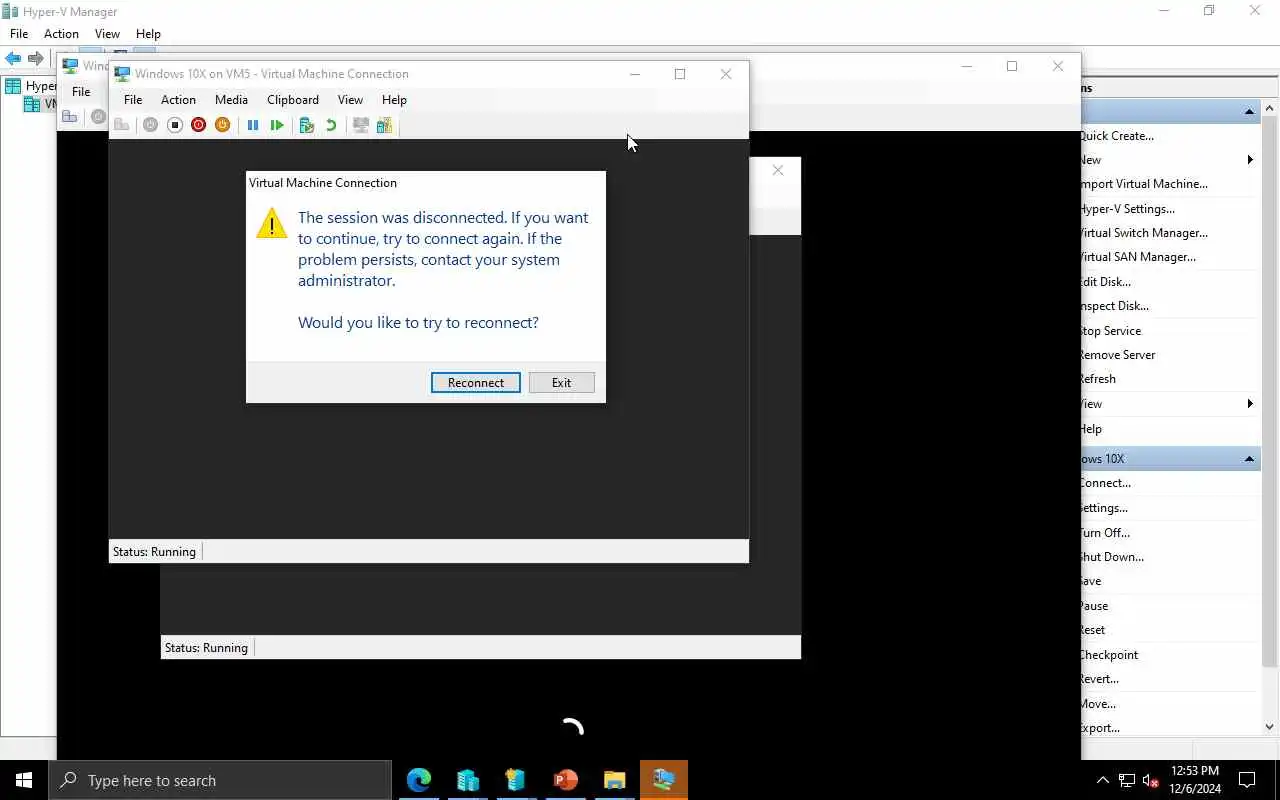Click Actions pane scrollbar up arrow

[1270, 108]
